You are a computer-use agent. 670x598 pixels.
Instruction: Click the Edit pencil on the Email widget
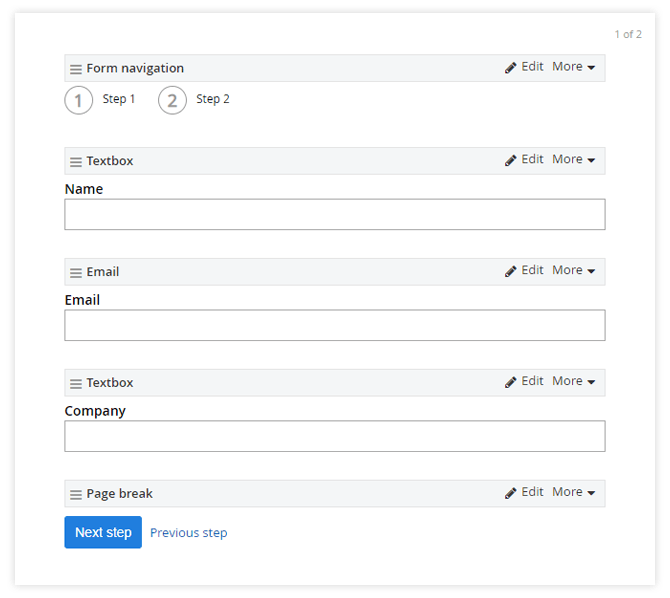511,271
